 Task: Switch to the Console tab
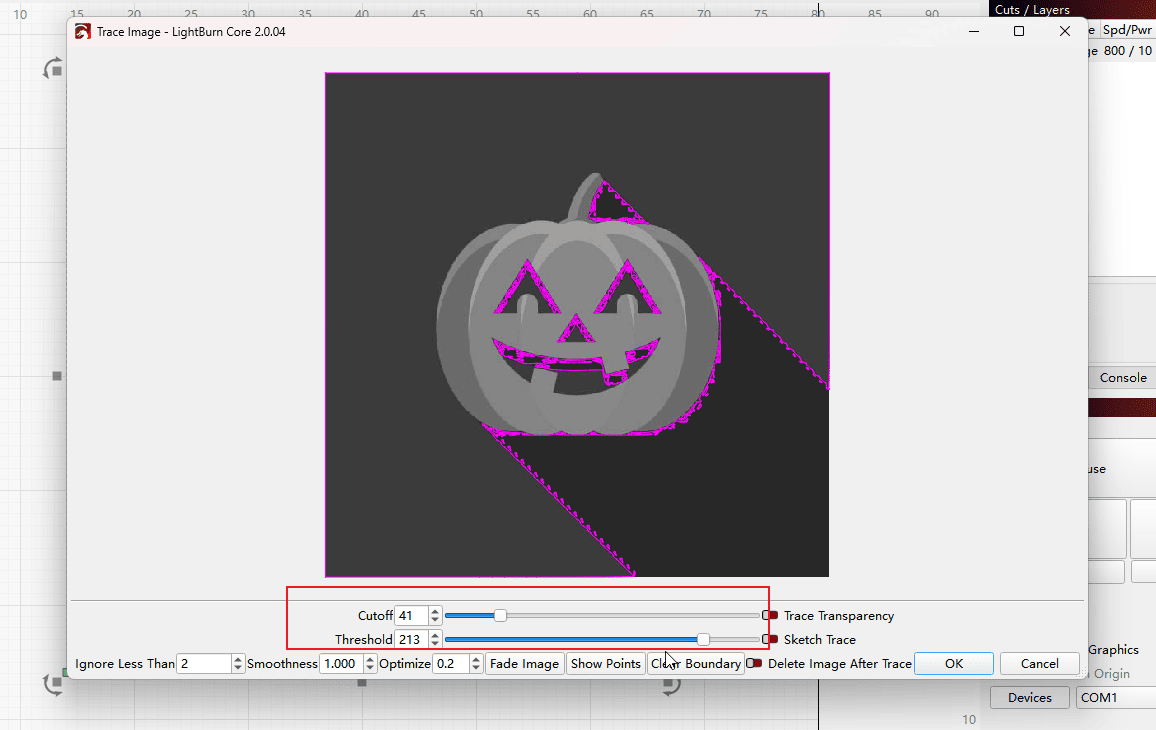tap(1122, 377)
